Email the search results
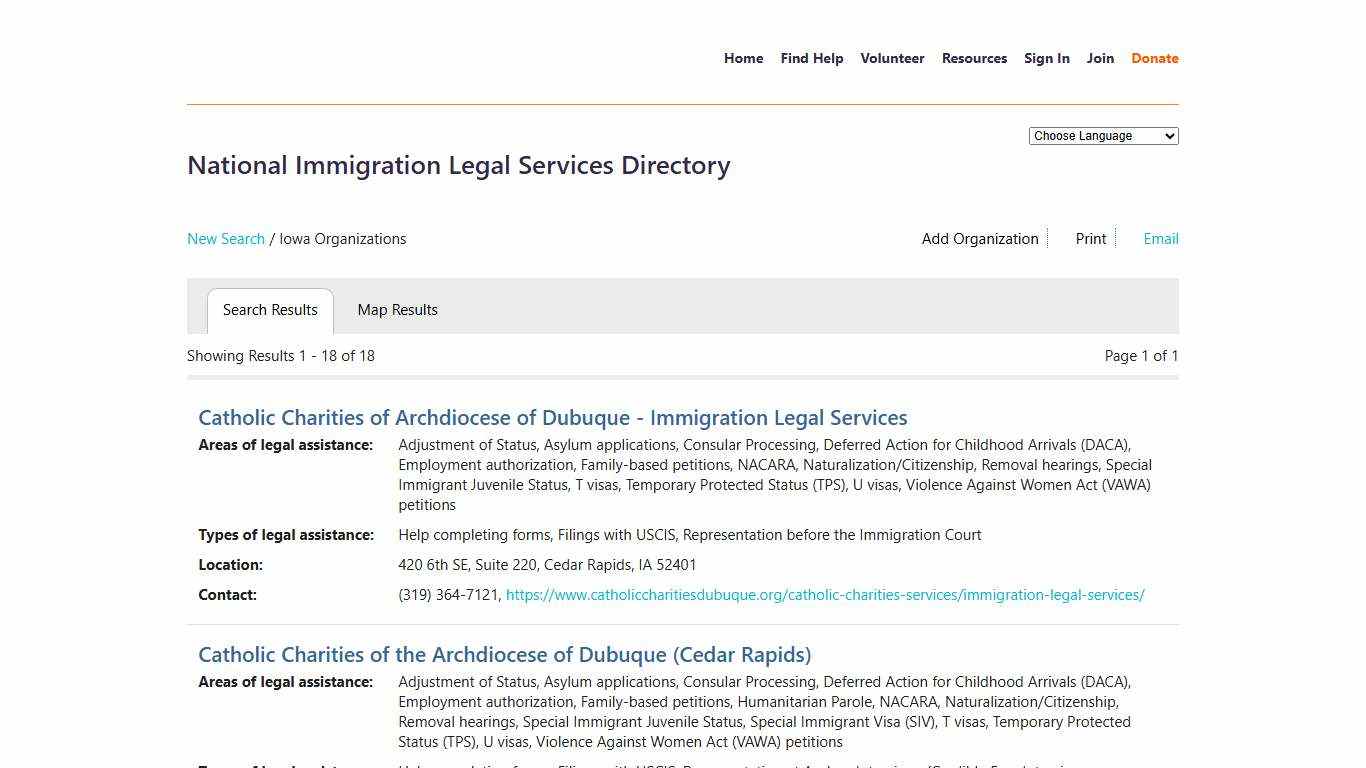The width and height of the screenshot is (1366, 768). 1160,239
